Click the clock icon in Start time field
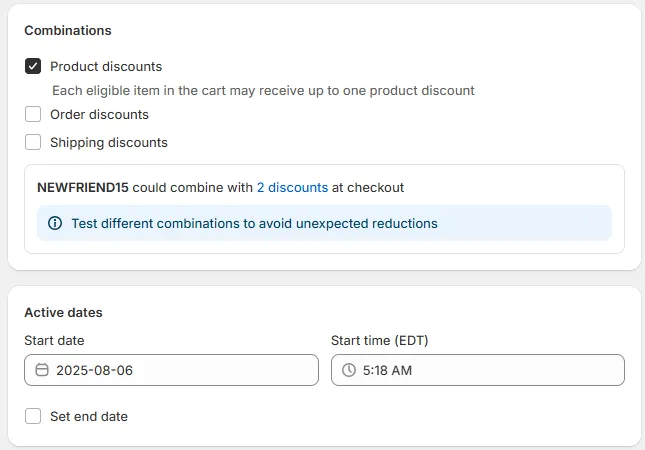The width and height of the screenshot is (645, 450). (349, 370)
